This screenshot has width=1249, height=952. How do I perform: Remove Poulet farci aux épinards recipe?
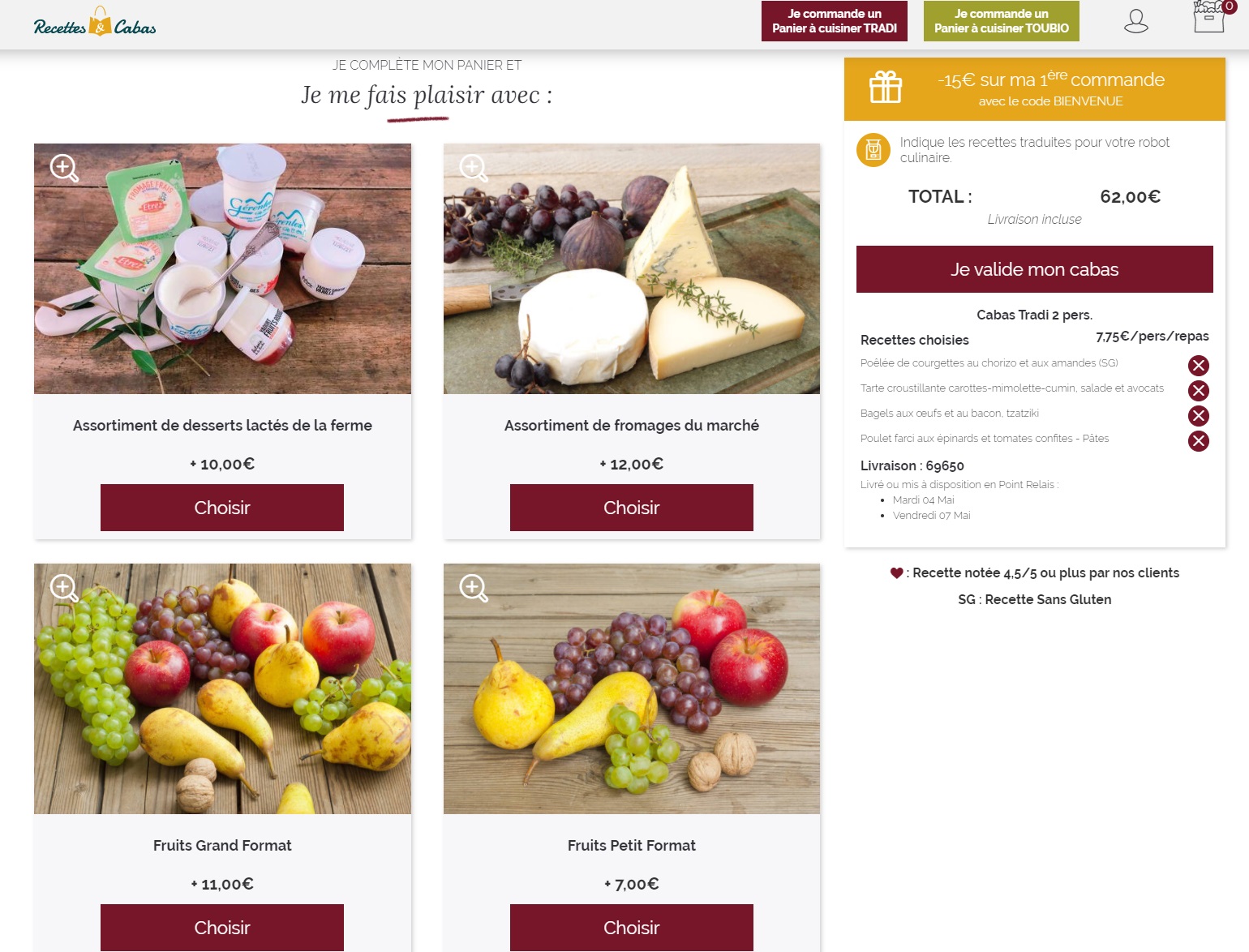coord(1198,441)
